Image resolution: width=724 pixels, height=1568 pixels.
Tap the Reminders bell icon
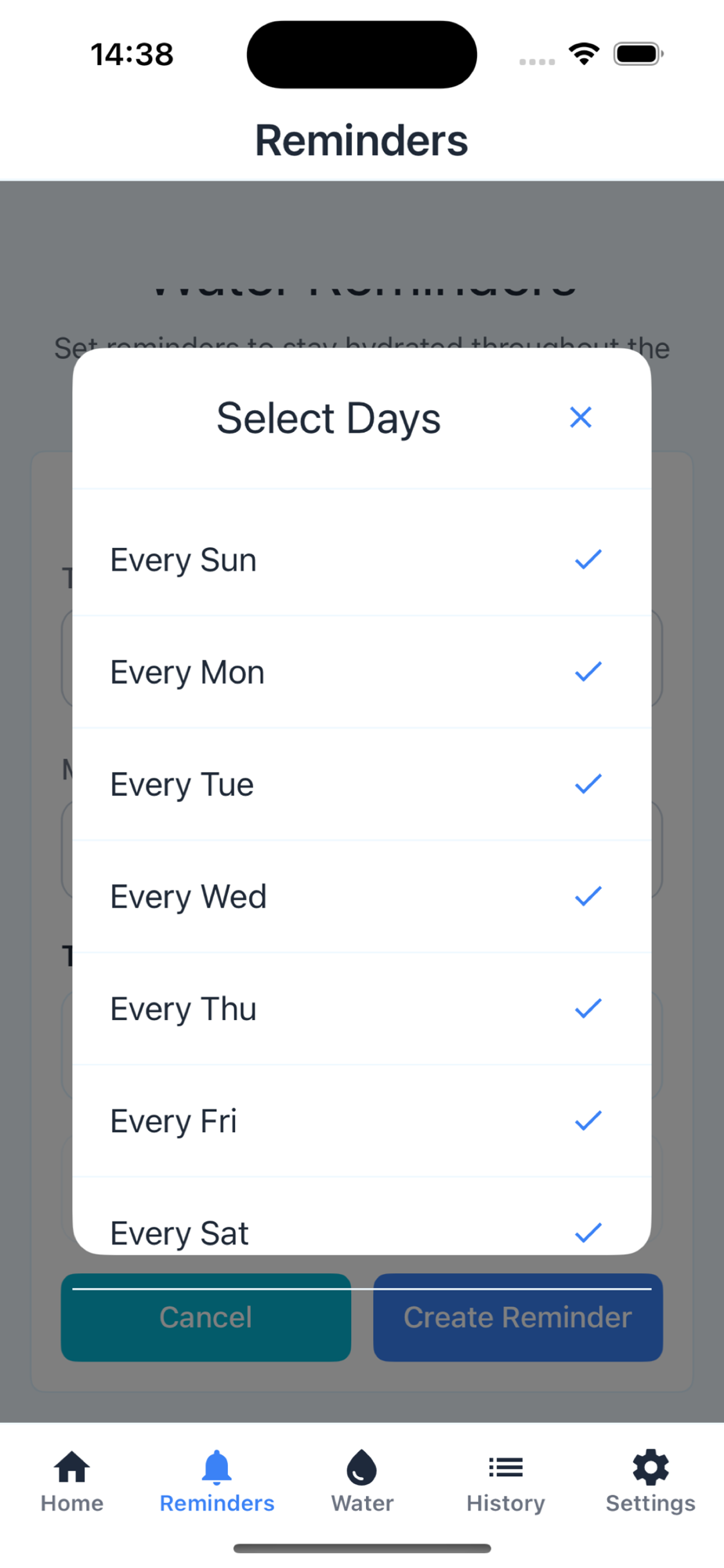pos(217,1467)
